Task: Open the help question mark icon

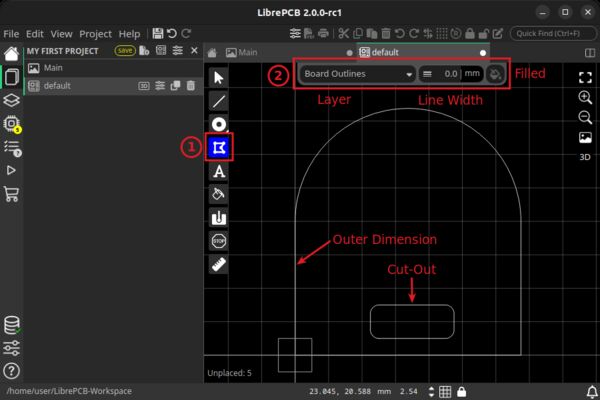Action: (11, 371)
